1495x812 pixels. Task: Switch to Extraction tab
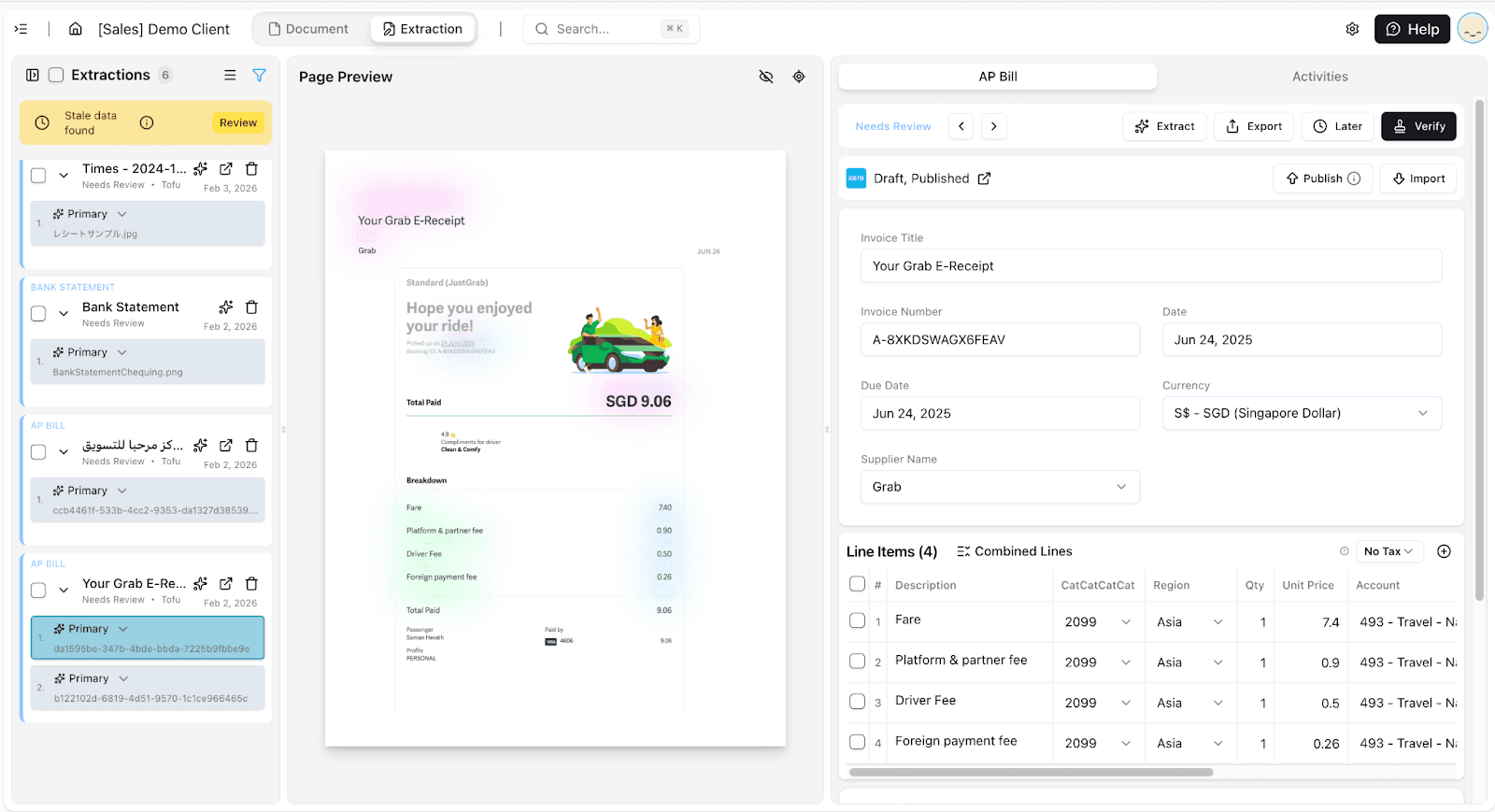coord(422,29)
